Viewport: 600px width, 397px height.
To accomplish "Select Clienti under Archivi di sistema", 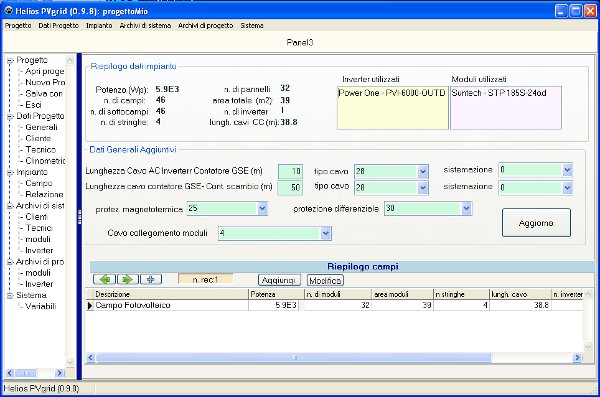I will click(x=36, y=217).
